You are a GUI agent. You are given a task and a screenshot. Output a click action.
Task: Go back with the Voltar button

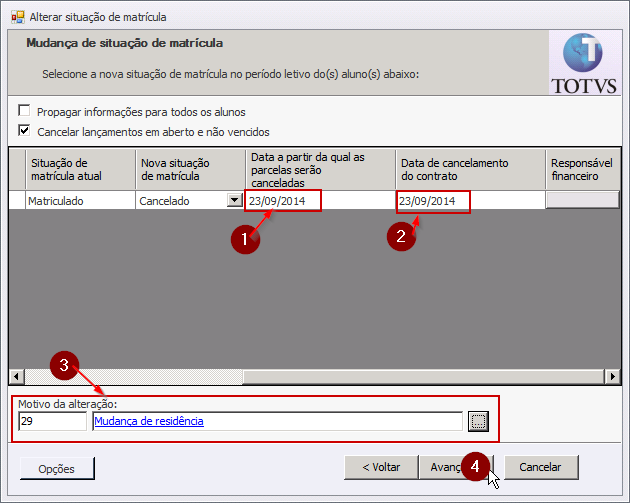point(381,467)
